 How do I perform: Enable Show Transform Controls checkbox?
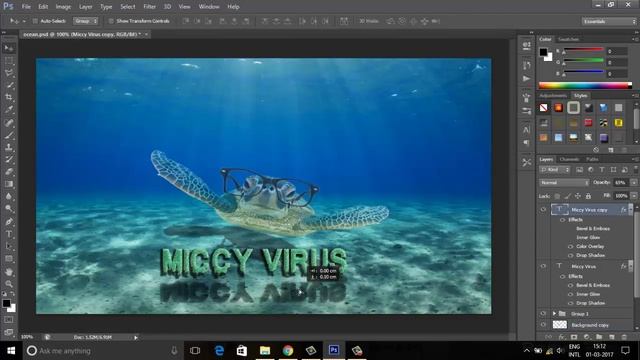[x=111, y=21]
